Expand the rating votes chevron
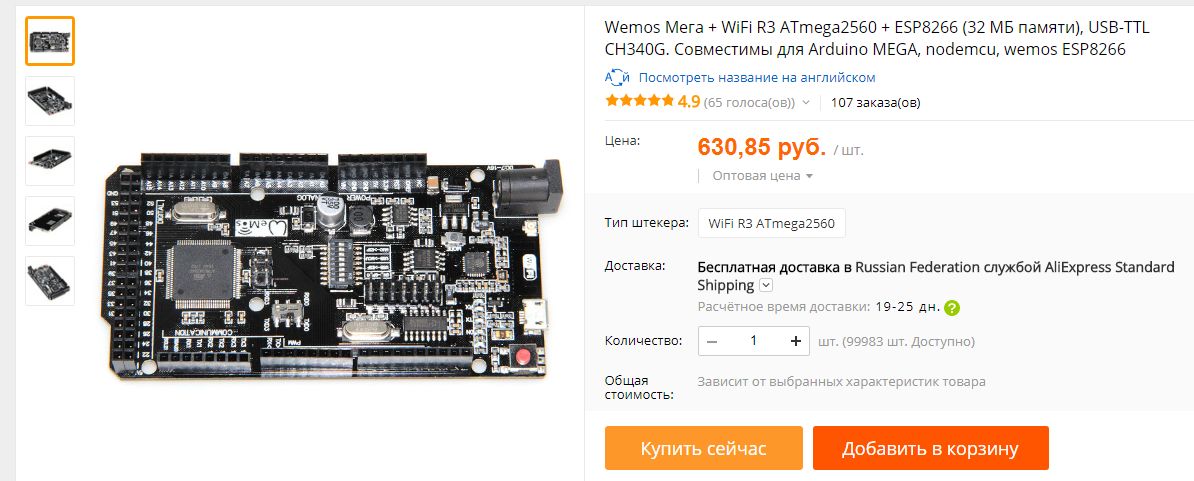 click(x=806, y=102)
